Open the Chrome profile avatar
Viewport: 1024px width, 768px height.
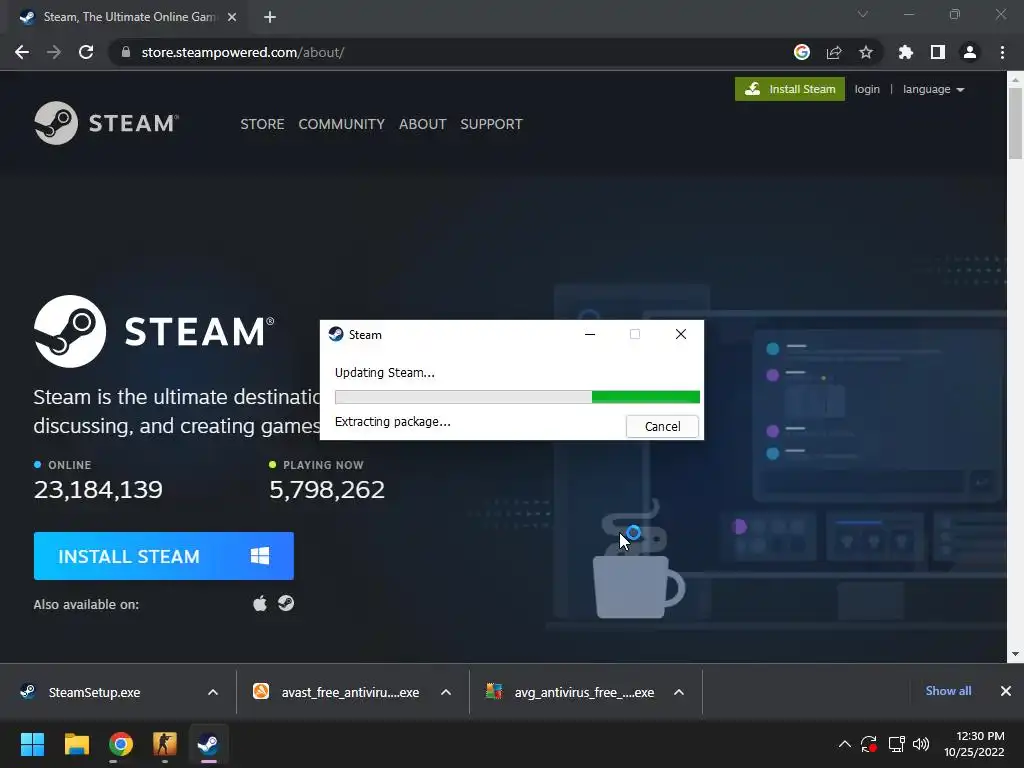pos(970,52)
